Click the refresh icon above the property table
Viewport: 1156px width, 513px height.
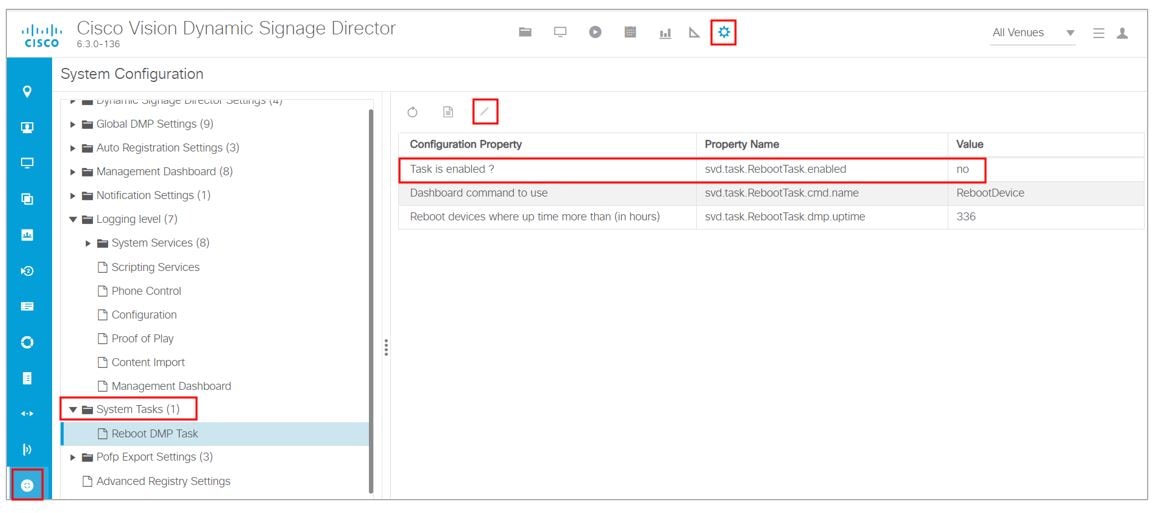pos(412,112)
